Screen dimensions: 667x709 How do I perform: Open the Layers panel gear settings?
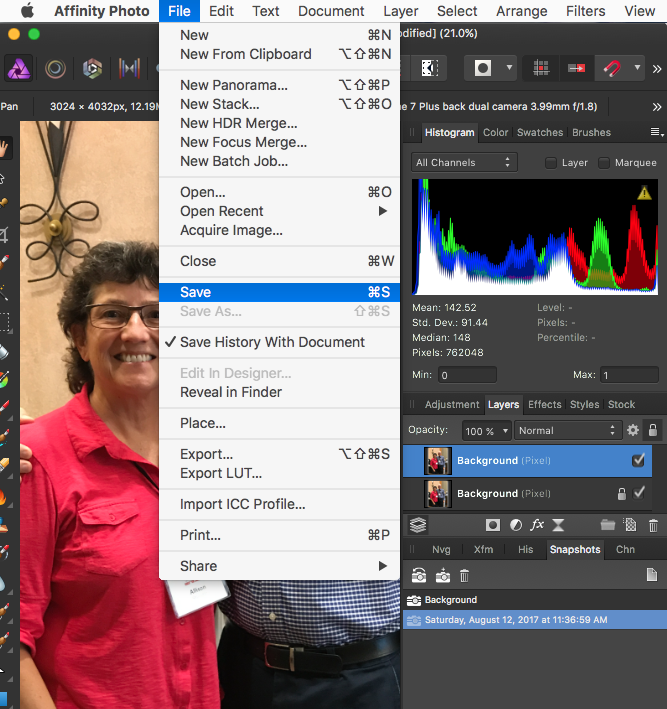click(633, 430)
